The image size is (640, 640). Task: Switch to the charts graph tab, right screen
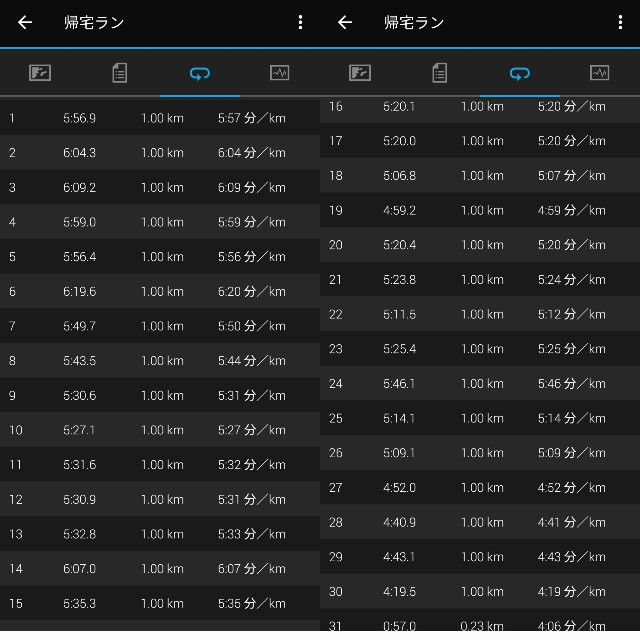point(600,73)
